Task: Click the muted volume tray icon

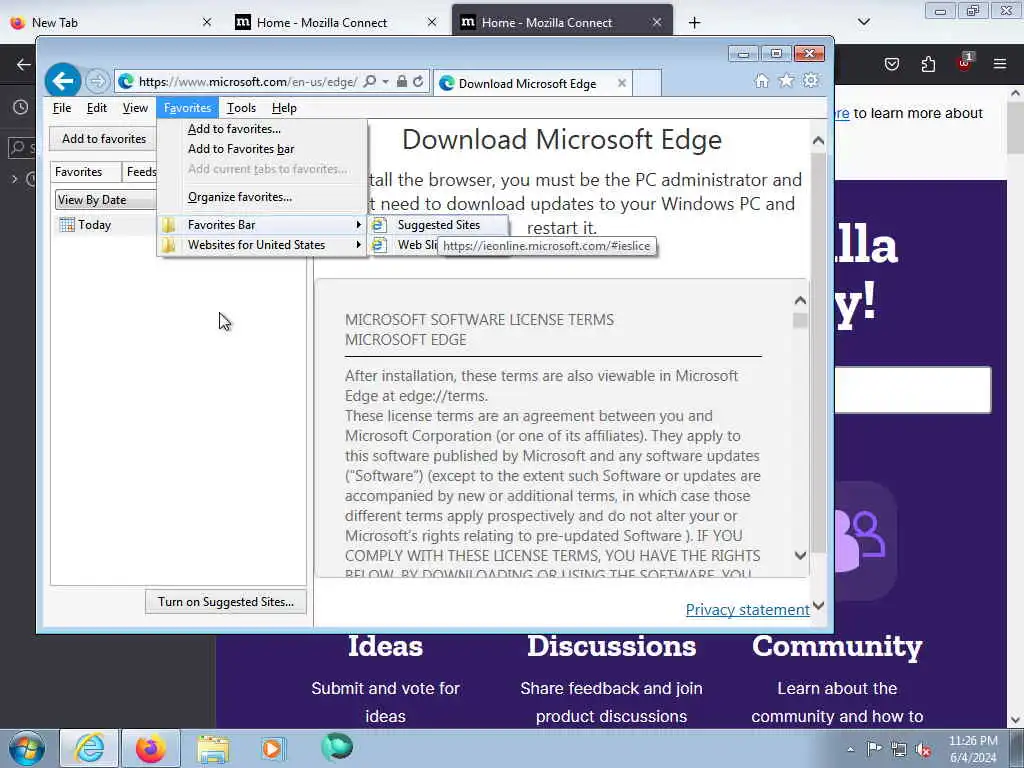Action: tap(923, 750)
